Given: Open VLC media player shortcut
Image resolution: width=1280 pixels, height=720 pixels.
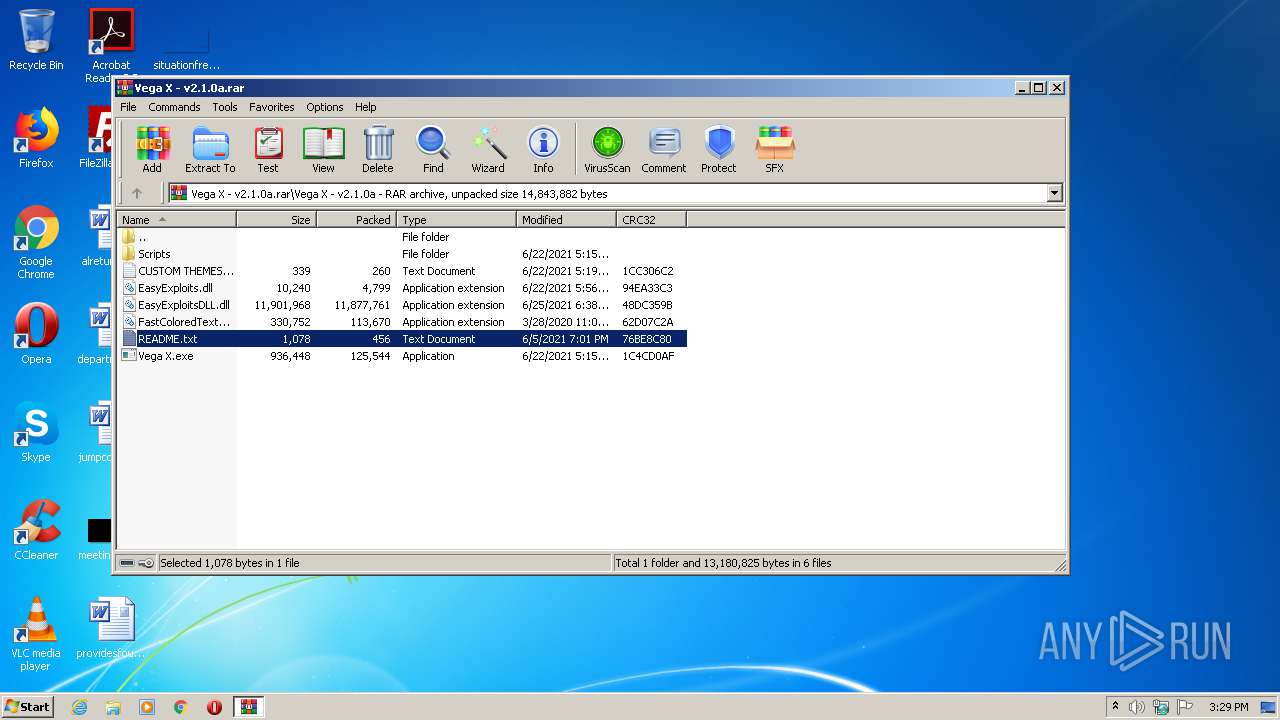Looking at the screenshot, I should tap(36, 634).
